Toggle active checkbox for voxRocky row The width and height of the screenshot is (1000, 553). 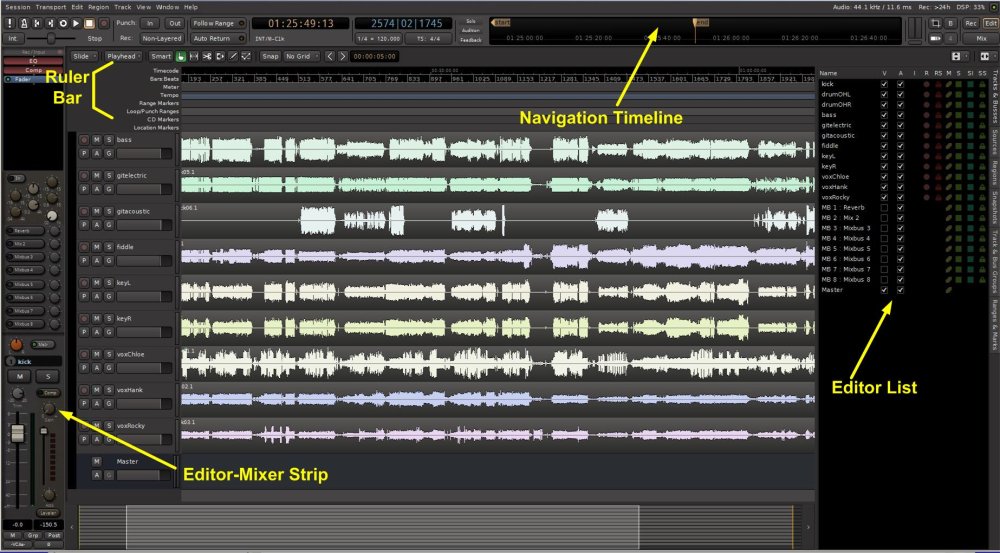(x=901, y=198)
